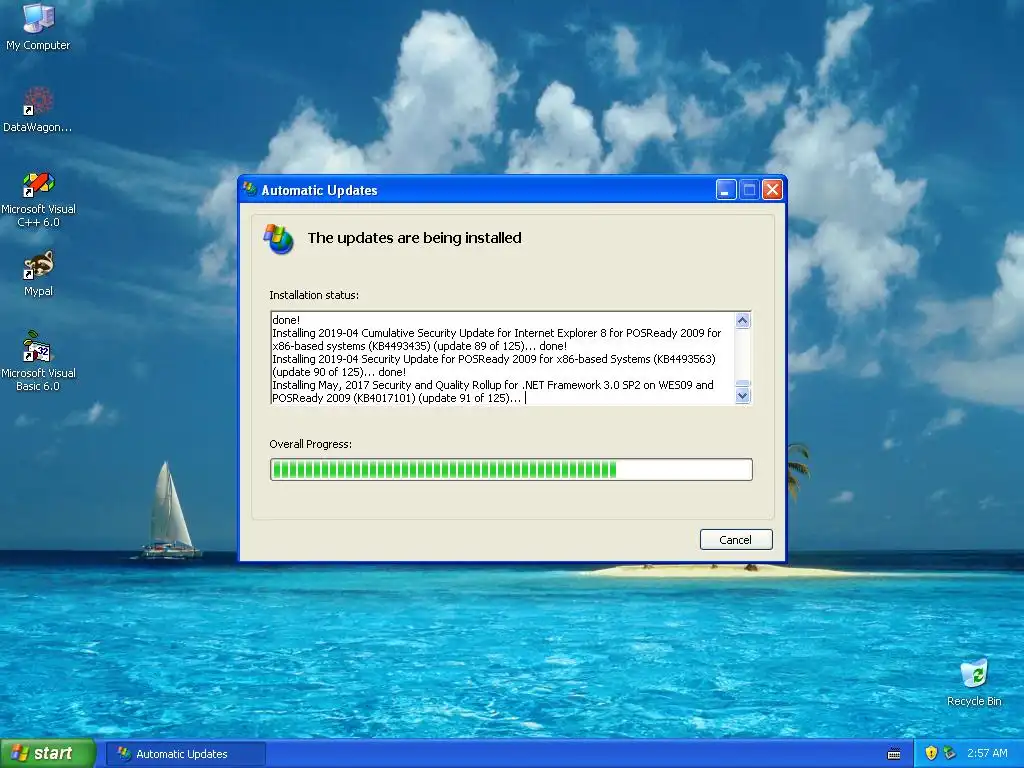Click the Automatic Updates title bar icon
The width and height of the screenshot is (1024, 768).
[x=249, y=189]
